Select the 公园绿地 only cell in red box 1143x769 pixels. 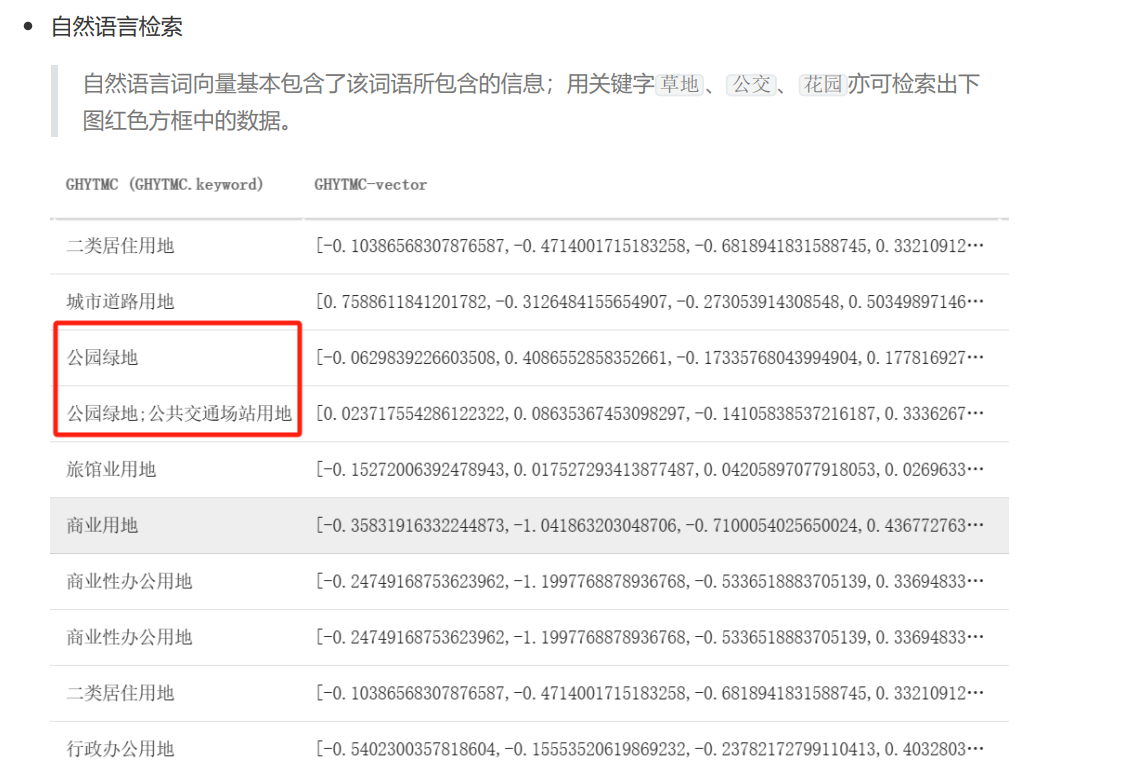pos(102,358)
